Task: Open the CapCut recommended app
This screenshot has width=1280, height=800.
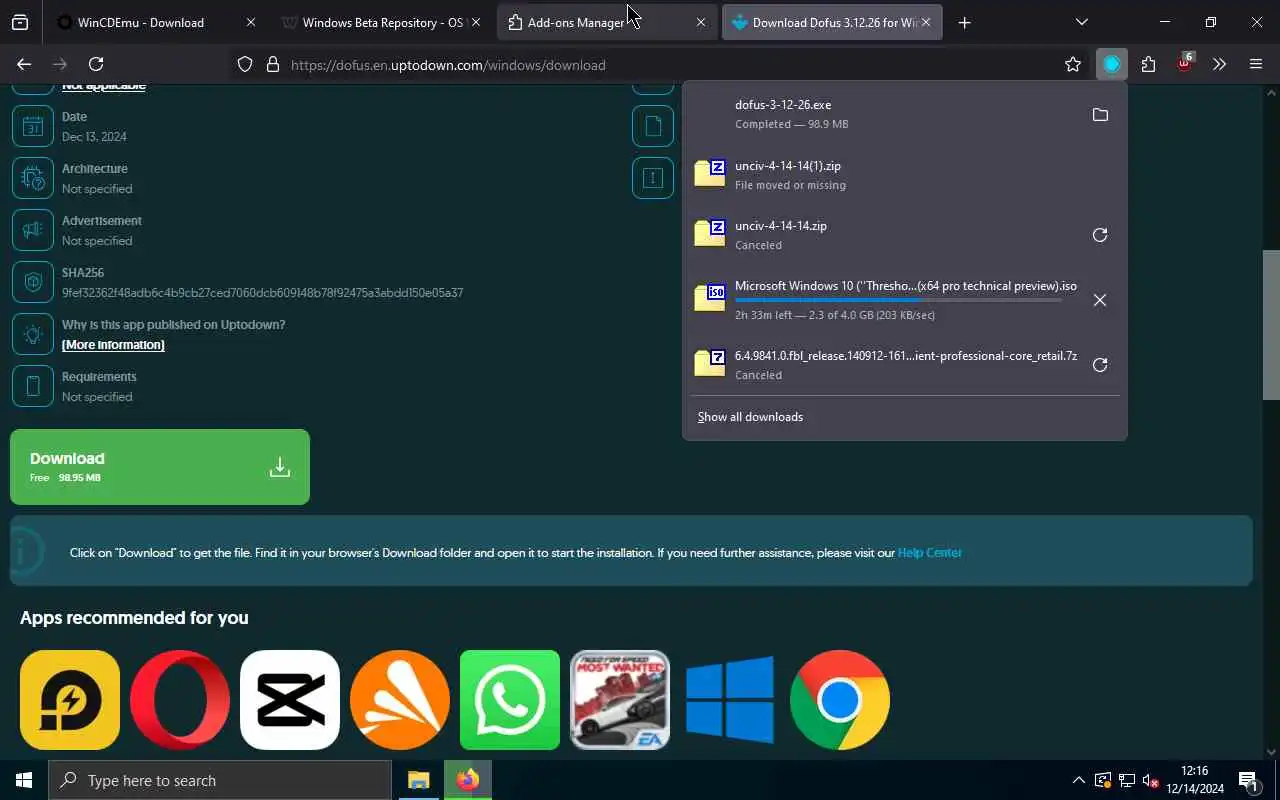Action: point(290,700)
